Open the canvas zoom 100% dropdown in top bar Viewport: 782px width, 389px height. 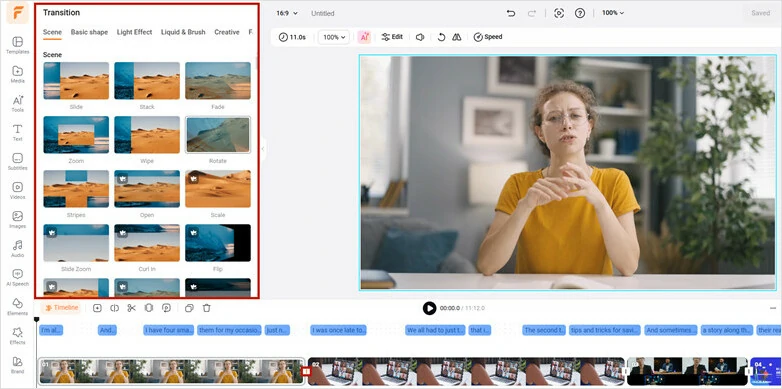pyautogui.click(x=613, y=13)
